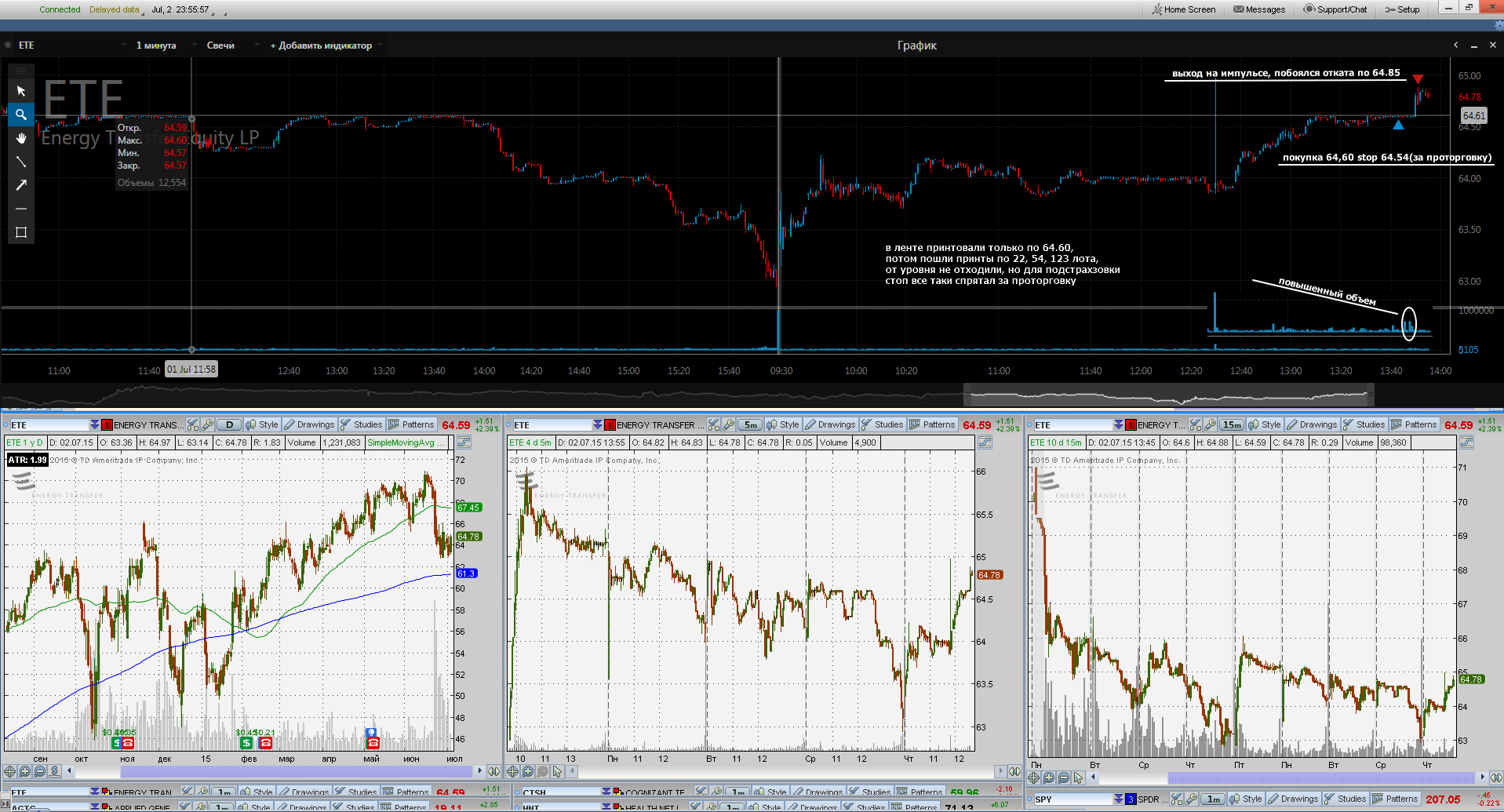Open Drawings menu of the daily ETE chart

(x=309, y=424)
